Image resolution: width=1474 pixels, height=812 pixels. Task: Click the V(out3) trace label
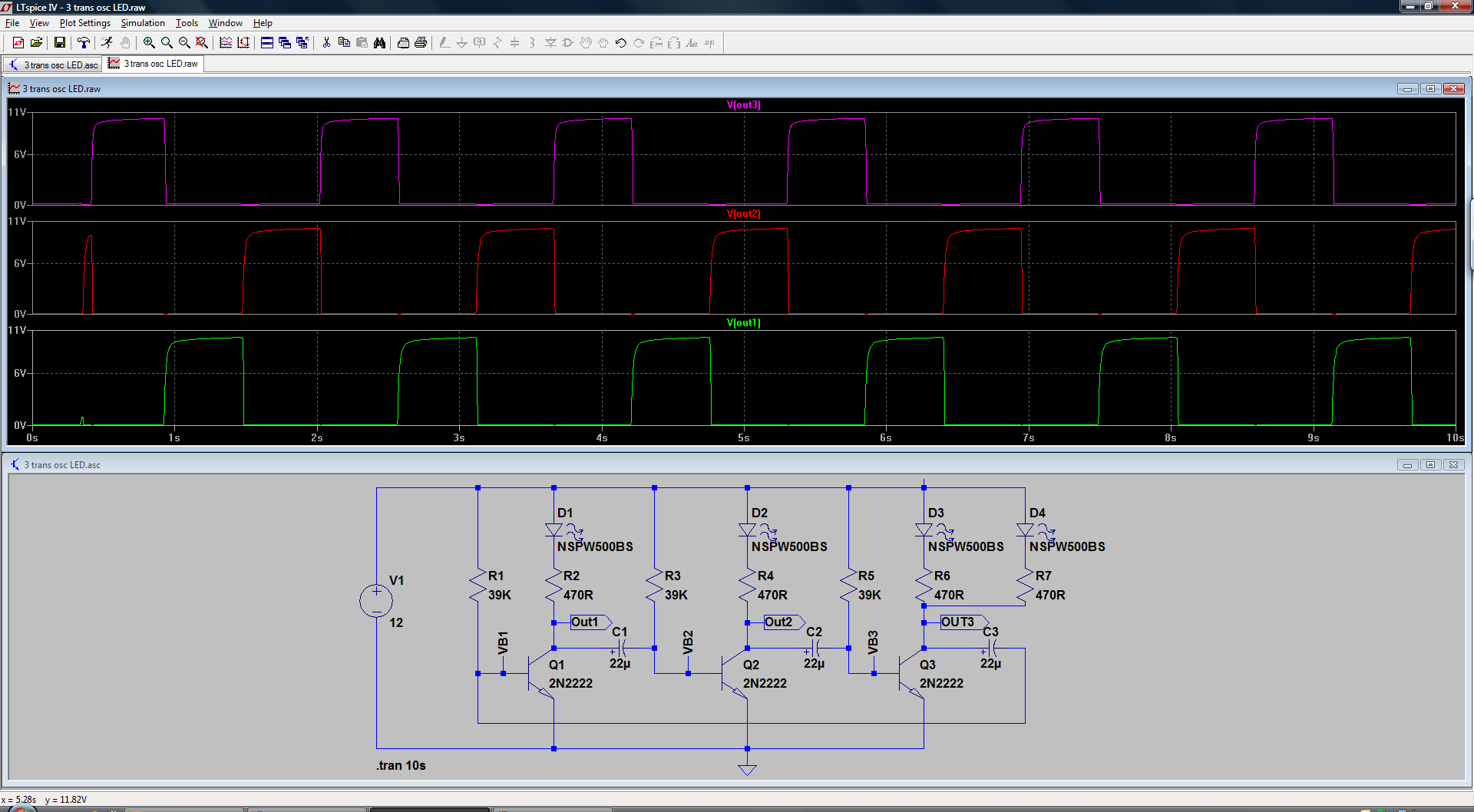pos(743,105)
